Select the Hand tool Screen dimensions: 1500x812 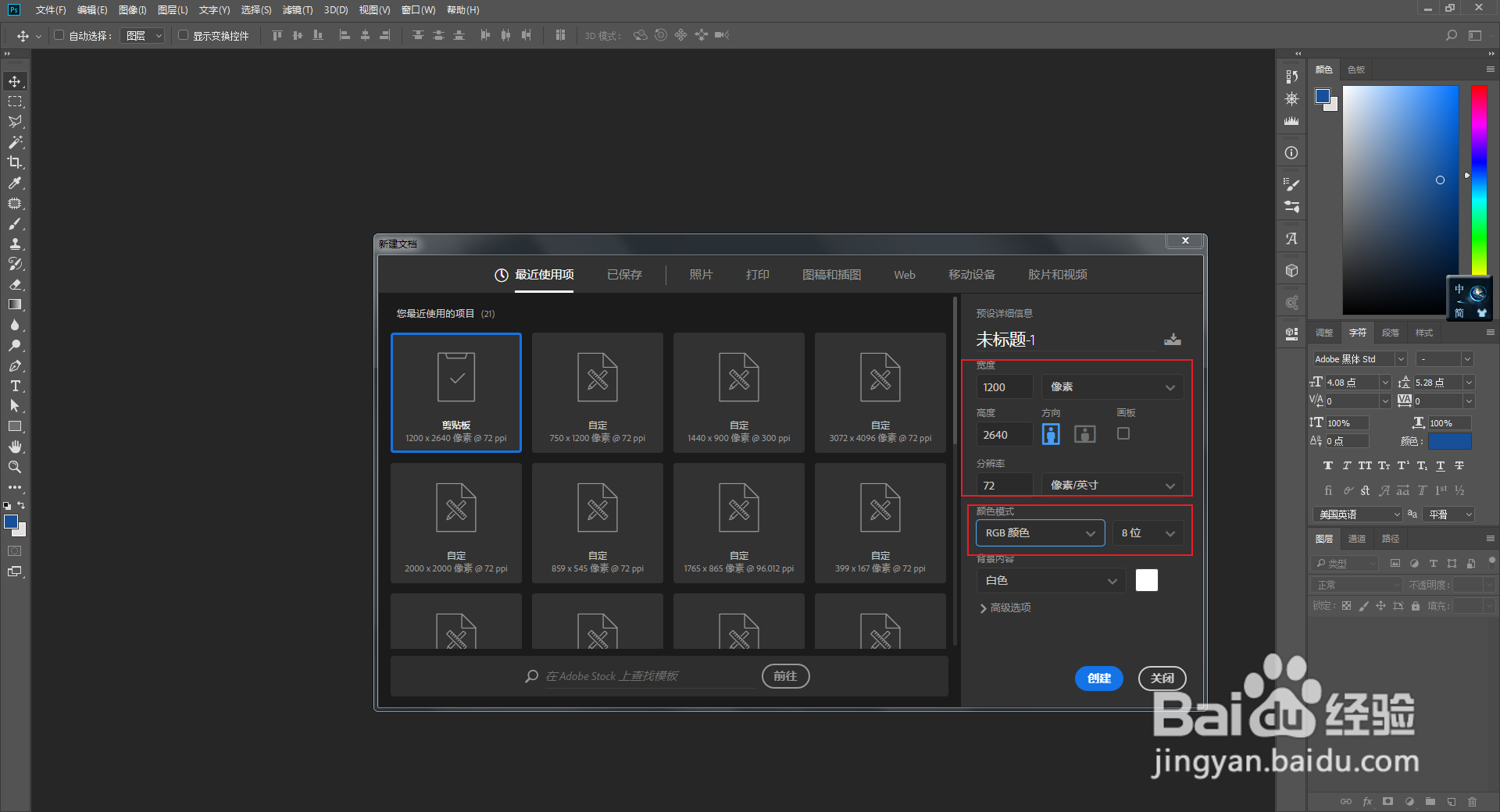pyautogui.click(x=15, y=447)
